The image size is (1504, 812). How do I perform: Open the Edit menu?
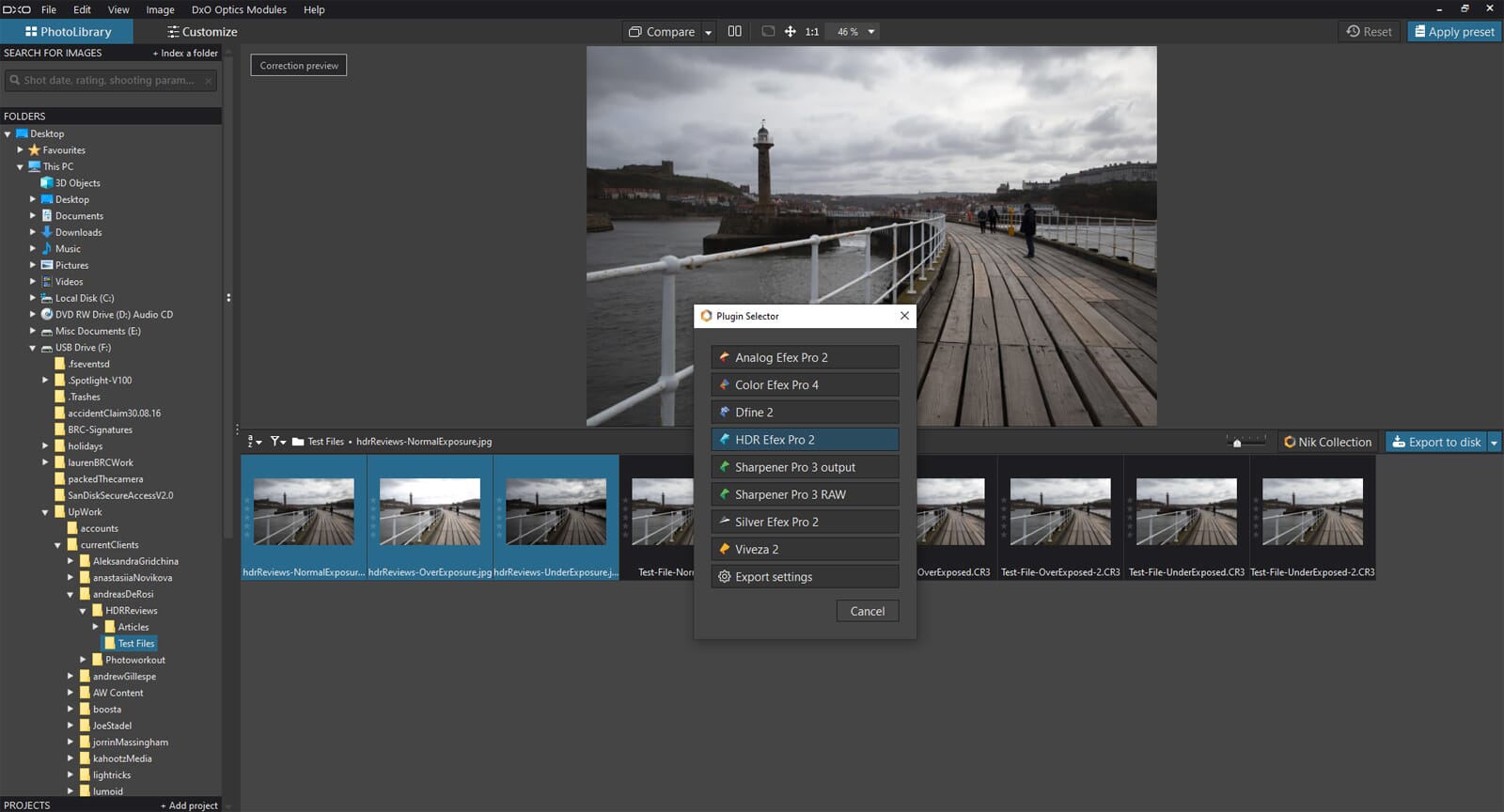pos(83,9)
